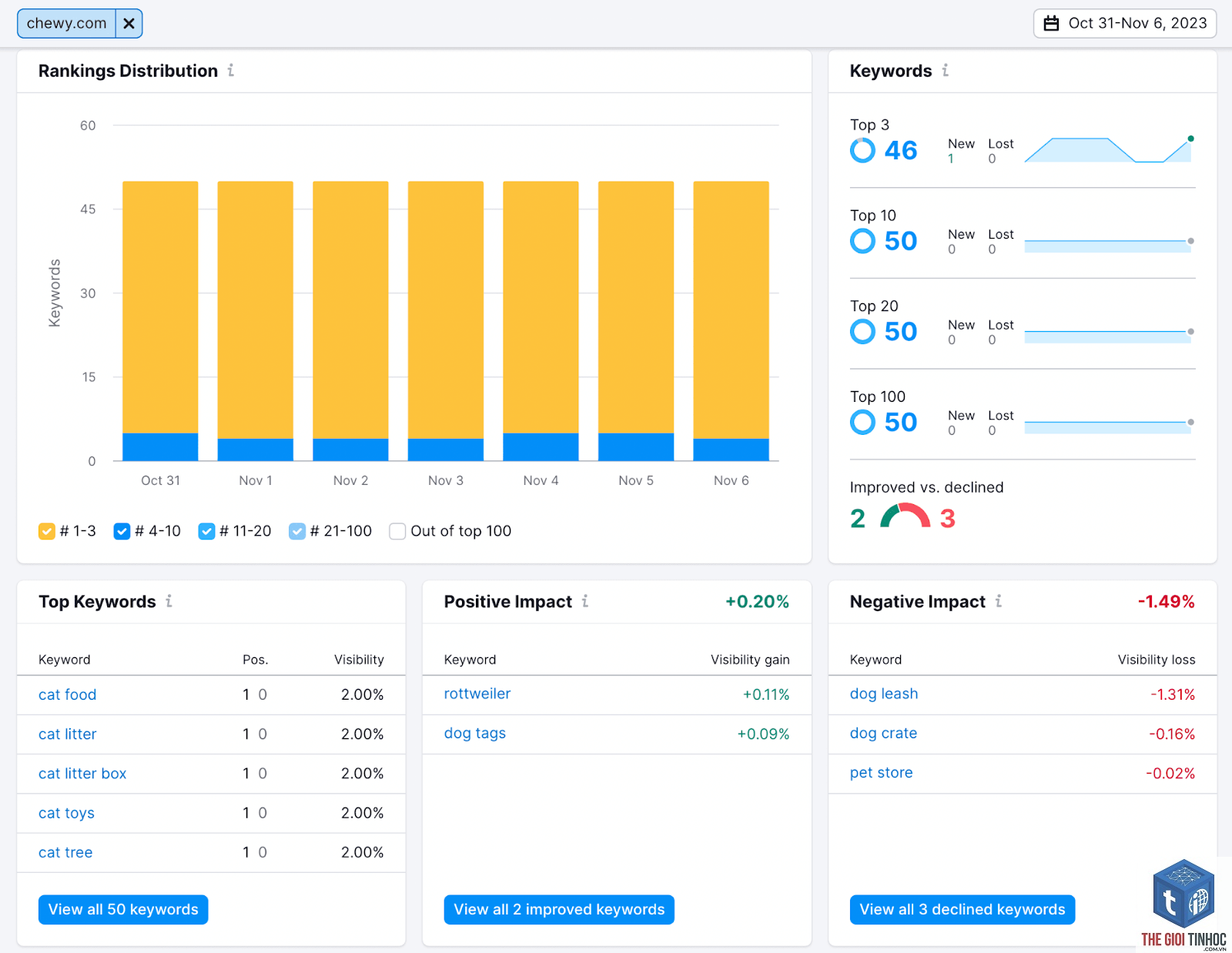The height and width of the screenshot is (953, 1232).
Task: Open the cat litter keyword link
Action: [x=68, y=734]
